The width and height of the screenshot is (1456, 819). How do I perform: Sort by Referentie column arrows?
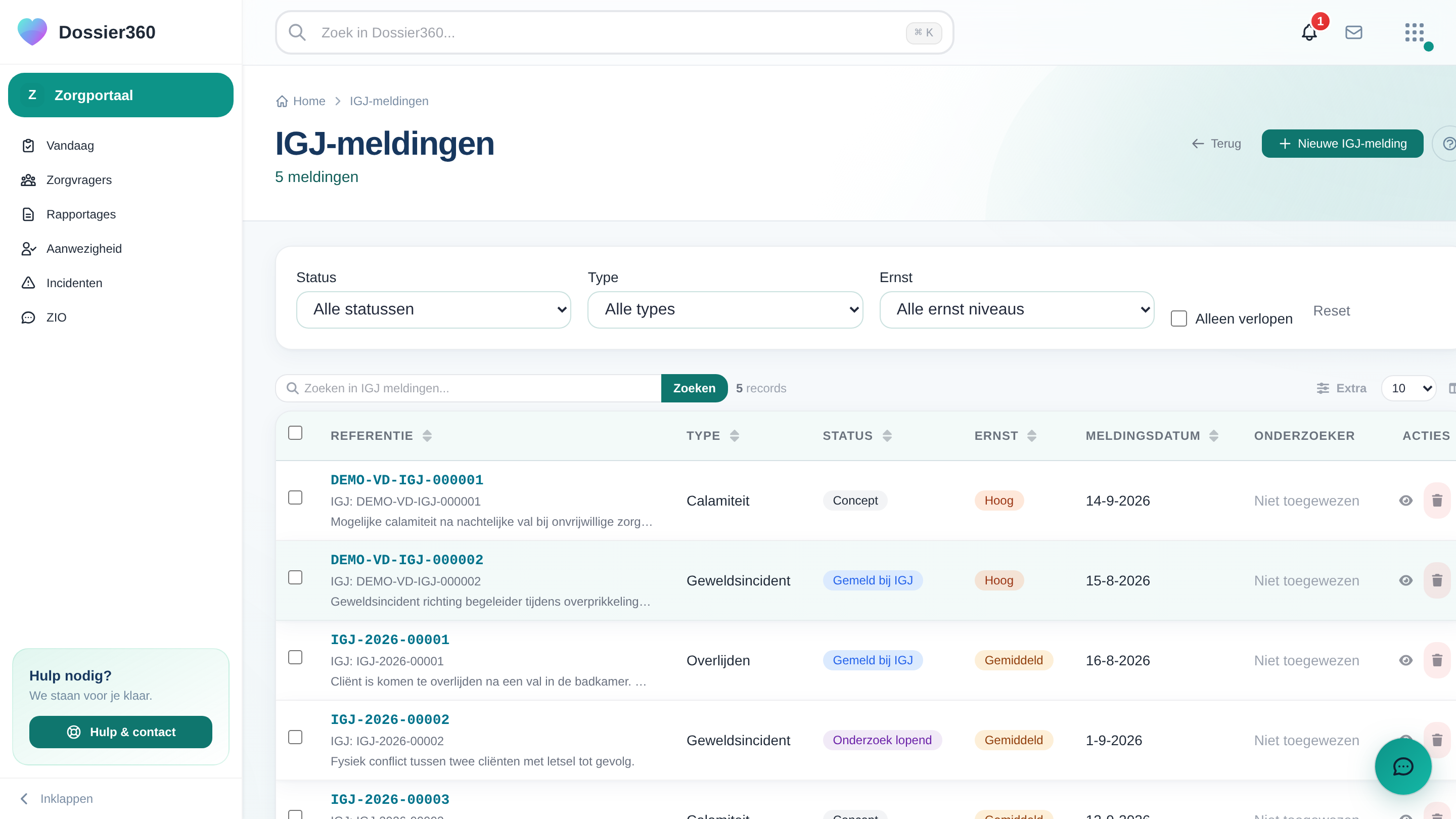(427, 436)
